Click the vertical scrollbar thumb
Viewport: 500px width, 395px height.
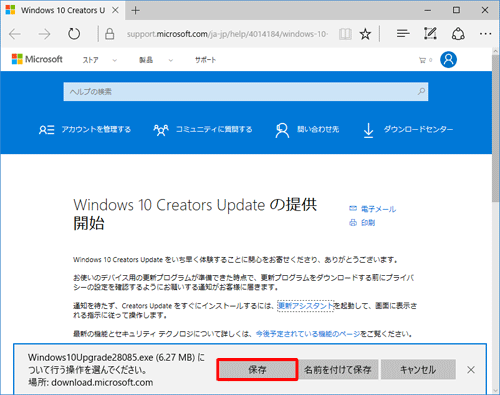tap(496, 128)
